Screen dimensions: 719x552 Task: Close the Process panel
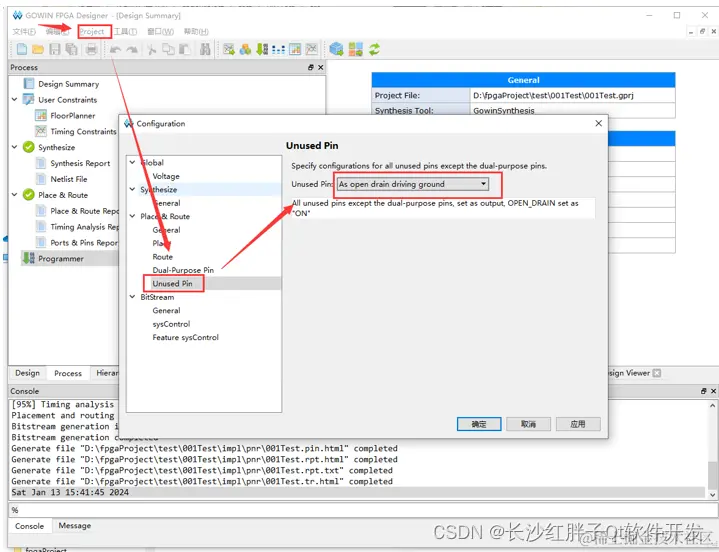(x=321, y=67)
